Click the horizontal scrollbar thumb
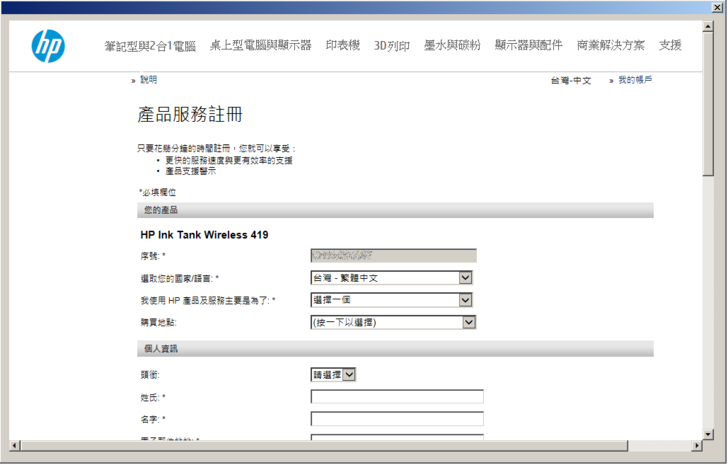Viewport: 728px width, 465px height. (324, 446)
